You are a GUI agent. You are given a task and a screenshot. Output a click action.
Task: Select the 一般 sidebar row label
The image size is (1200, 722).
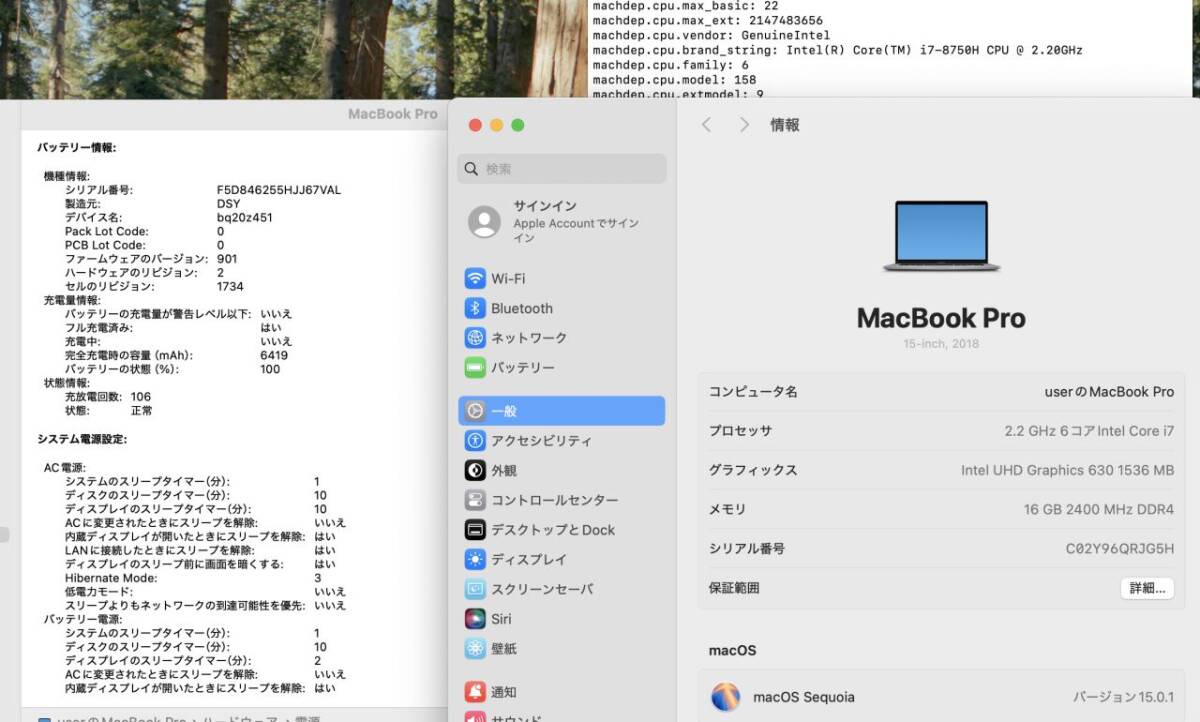(504, 411)
